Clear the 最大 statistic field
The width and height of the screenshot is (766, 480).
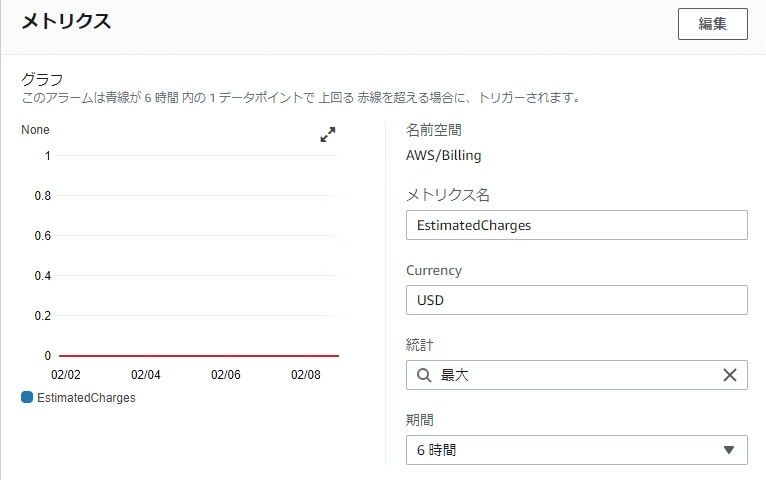tap(730, 375)
